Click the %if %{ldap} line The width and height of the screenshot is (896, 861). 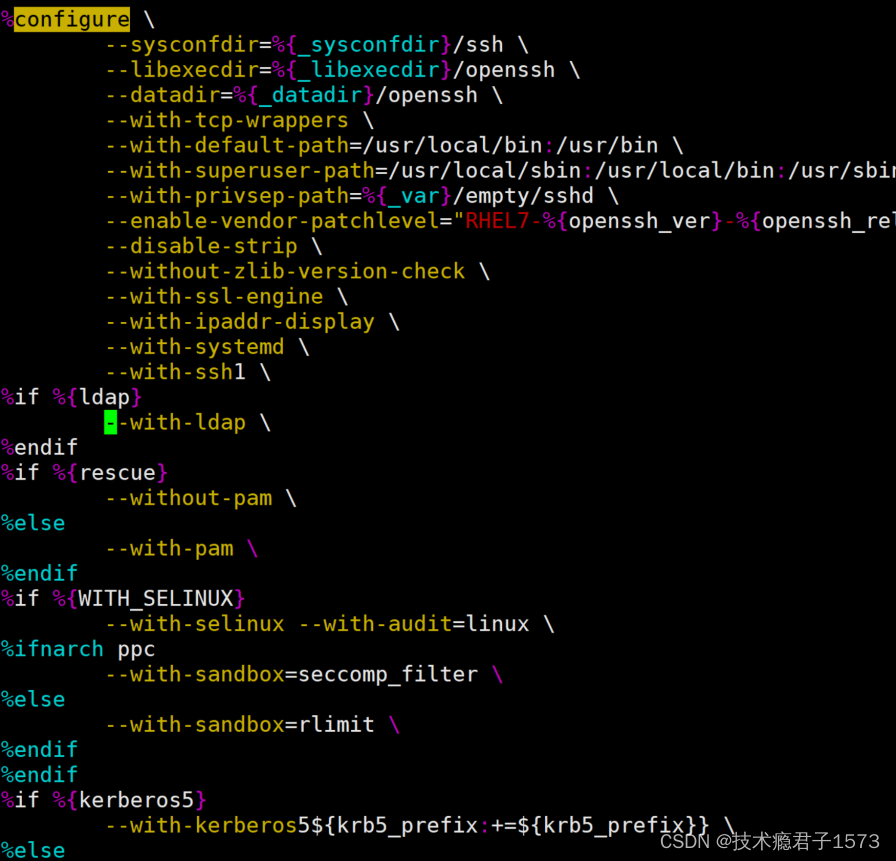tap(71, 397)
